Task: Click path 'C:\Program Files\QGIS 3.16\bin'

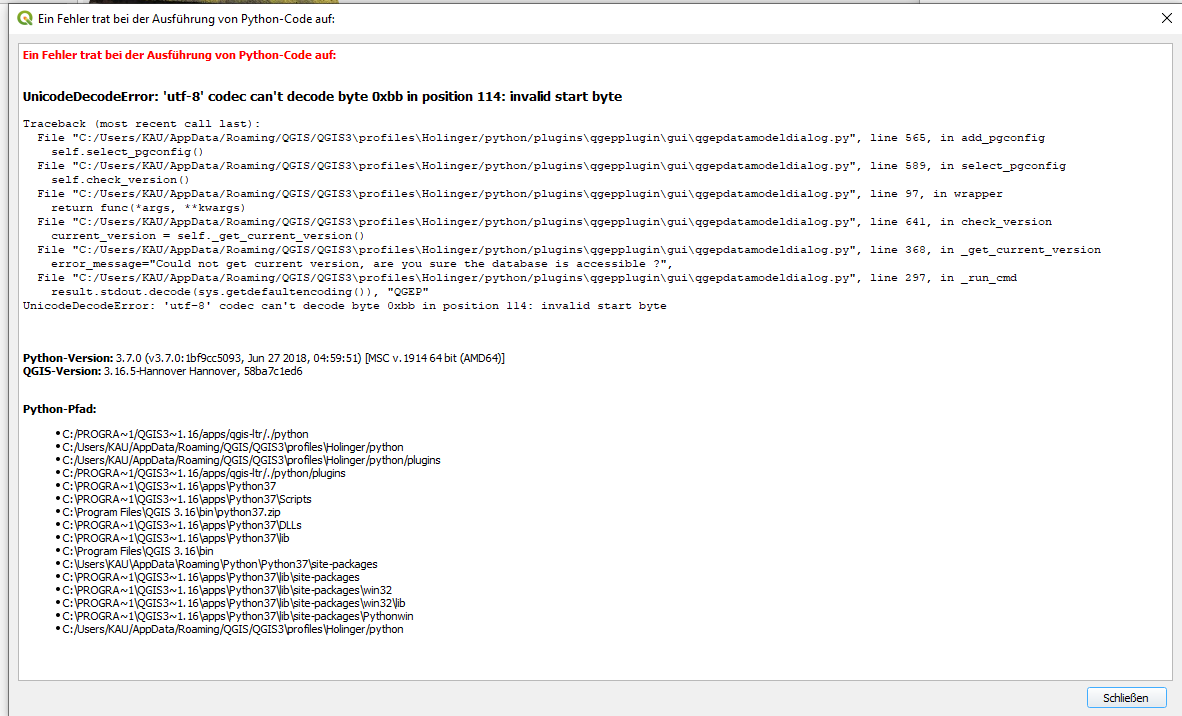Action: 138,552
